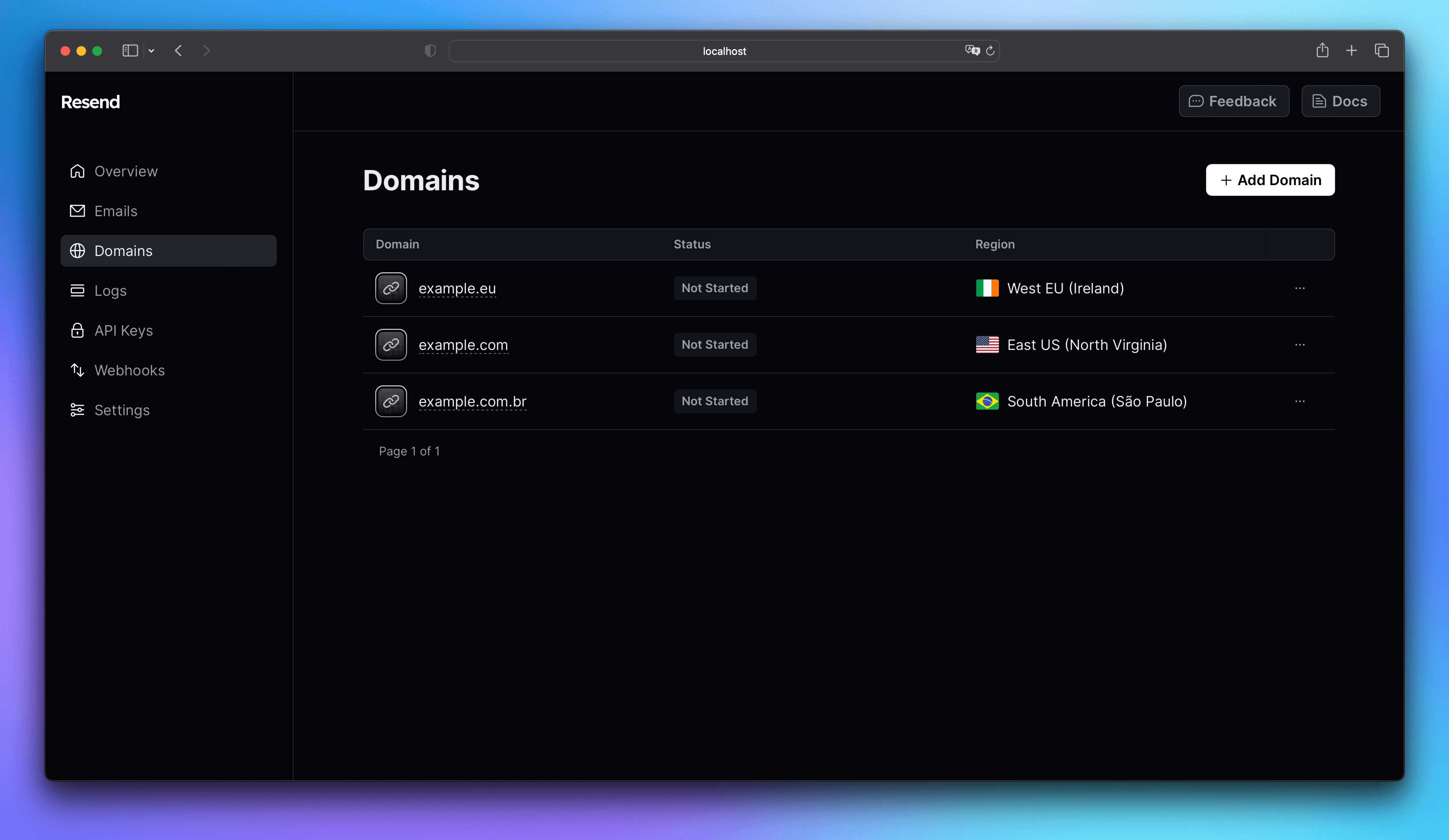Open the example.com domain link
This screenshot has width=1449, height=840.
point(463,344)
